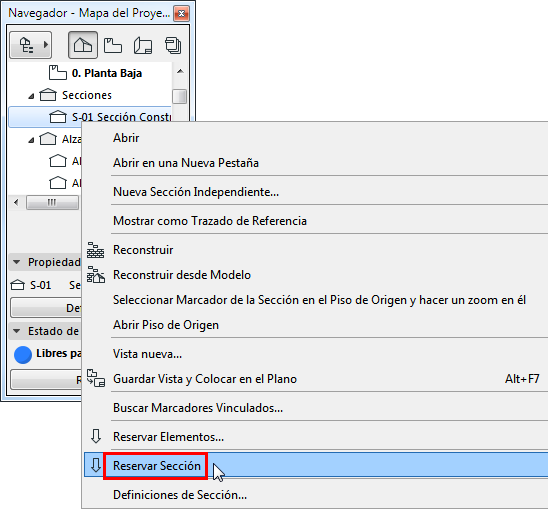Choose Abrir en una Nueva Pestaña
The height and width of the screenshot is (510, 548).
186,163
